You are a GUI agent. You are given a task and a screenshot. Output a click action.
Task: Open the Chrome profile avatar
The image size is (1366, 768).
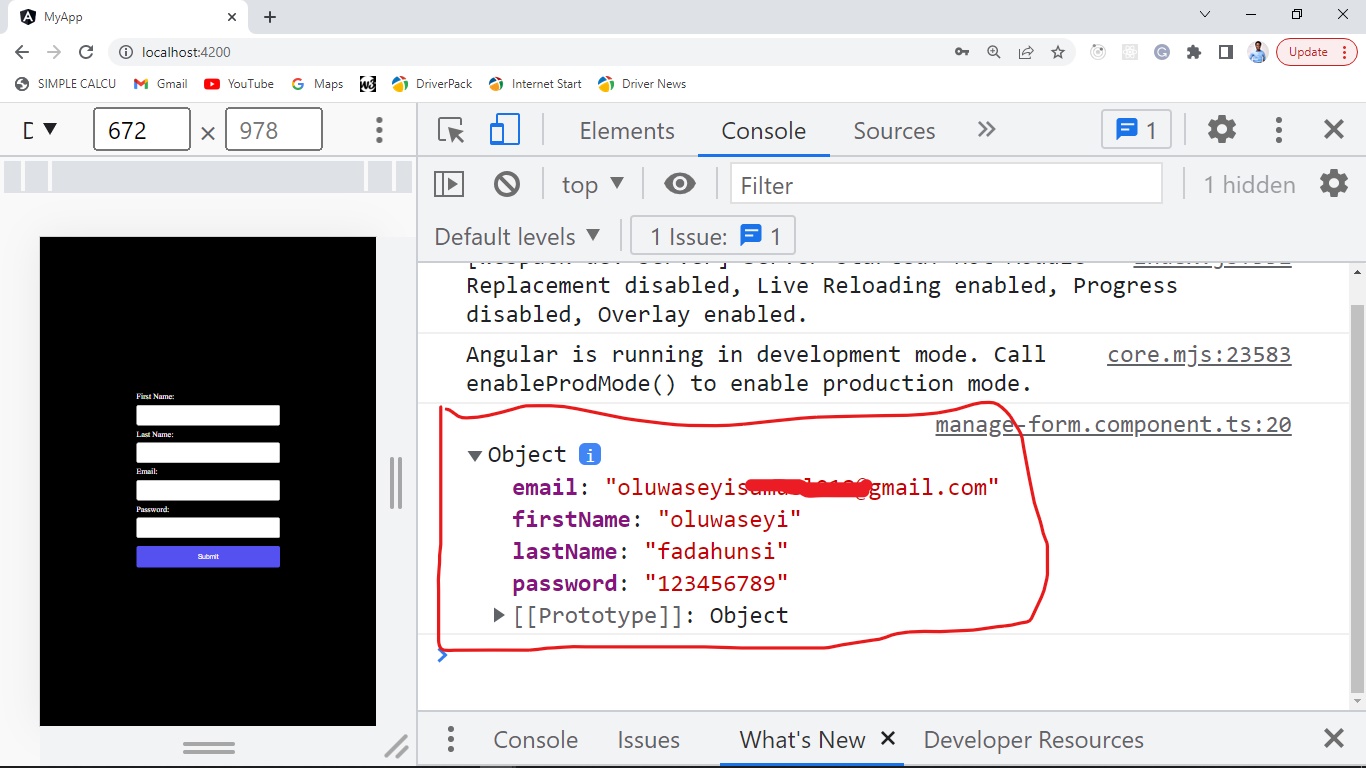1258,52
